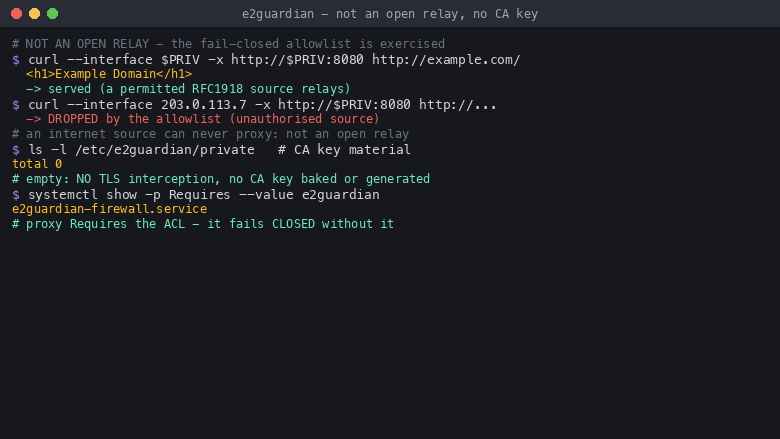Click the red close window button
This screenshot has width=780, height=439.
pyautogui.click(x=16, y=13)
